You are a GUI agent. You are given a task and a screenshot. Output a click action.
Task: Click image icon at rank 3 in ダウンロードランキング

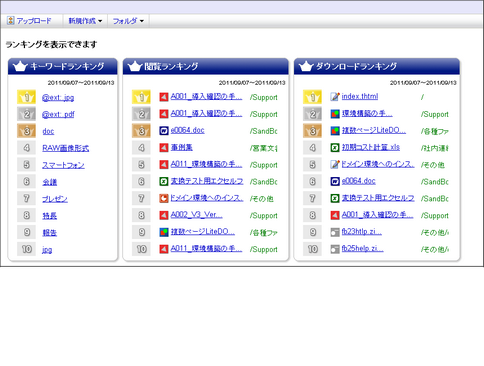(335, 131)
